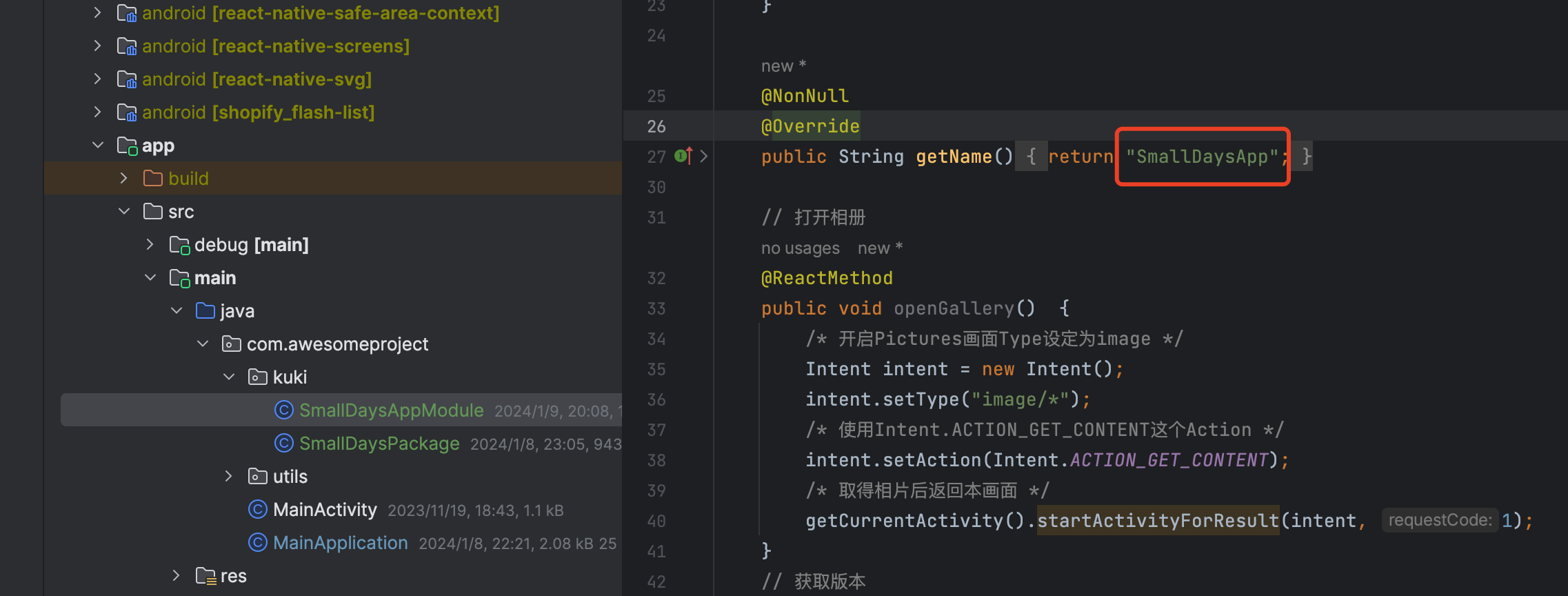Click MainActivity class icon
Screen dimensions: 1568x596
tap(258, 509)
